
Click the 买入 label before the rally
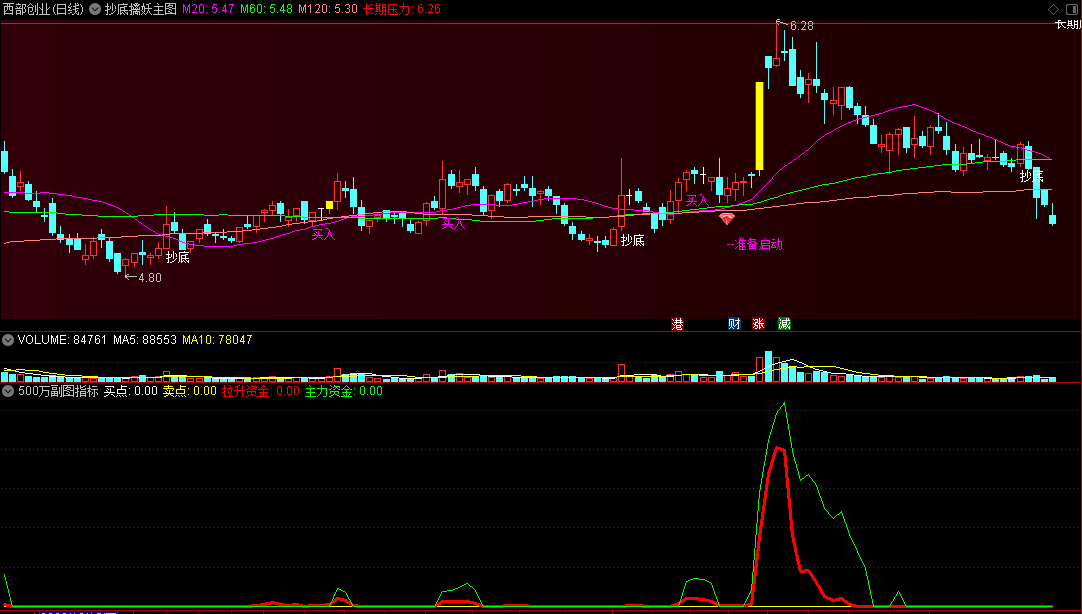pyautogui.click(x=697, y=201)
